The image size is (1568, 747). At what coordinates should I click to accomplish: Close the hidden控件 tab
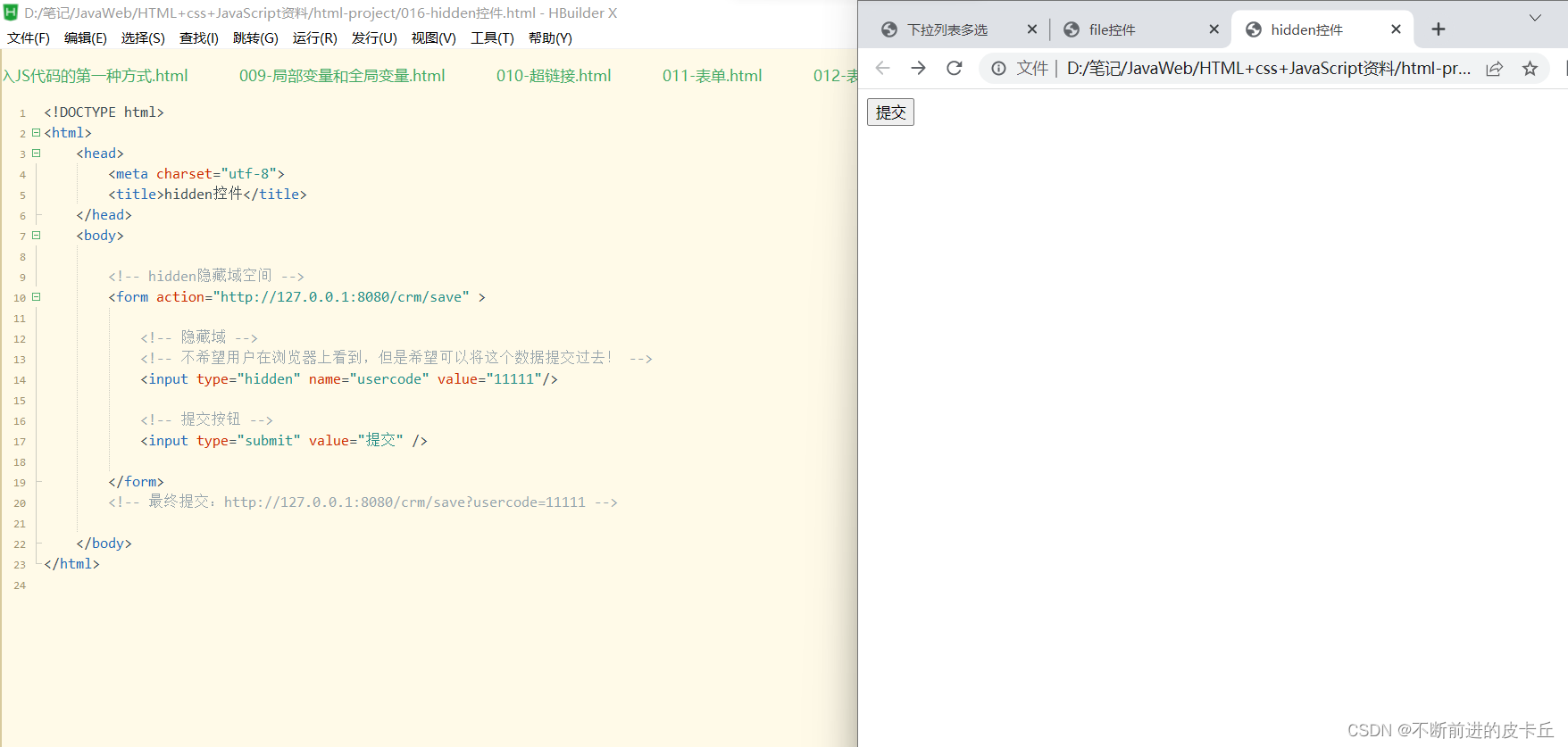tap(1396, 29)
